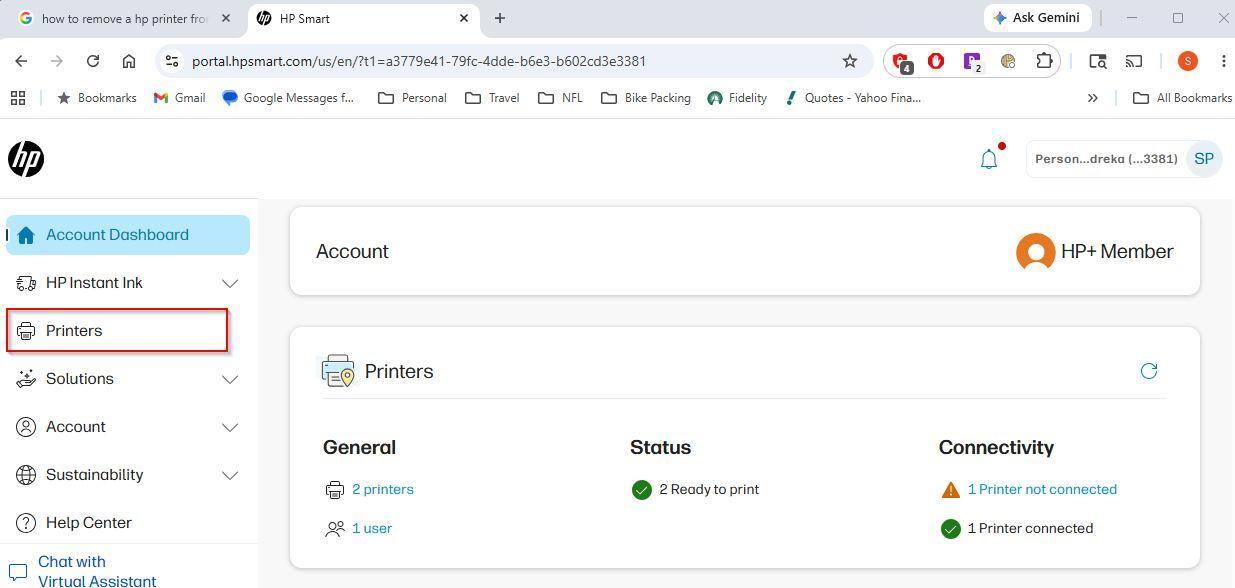Click the SP profile avatar
The image size is (1235, 588).
[1203, 159]
